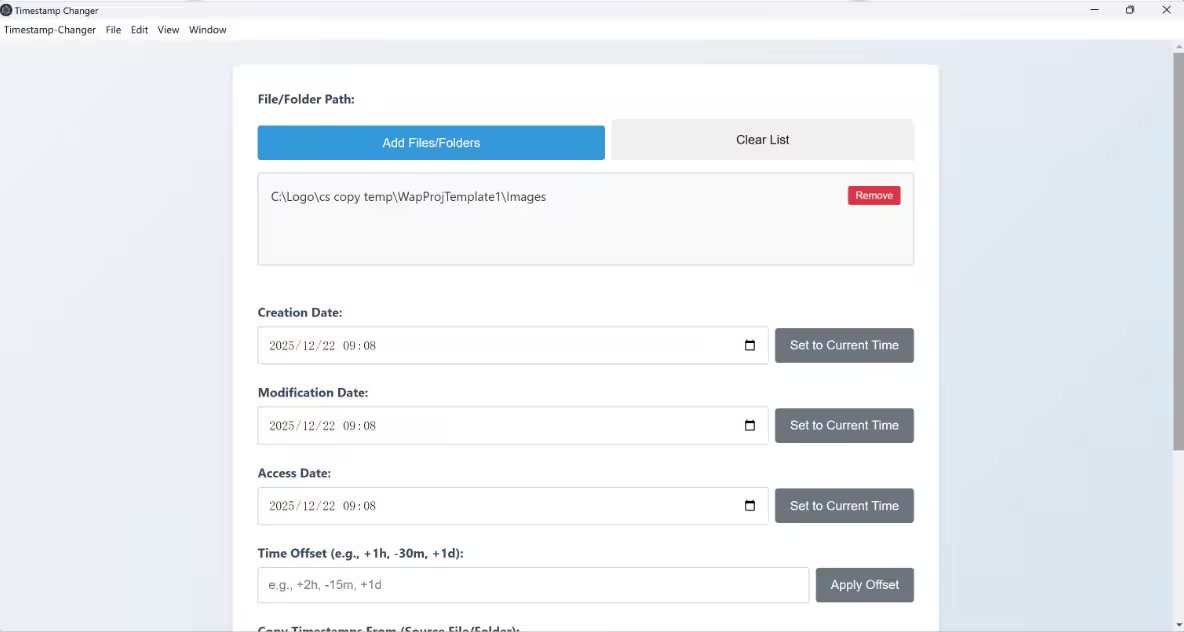Click the Time Offset input field

tap(532, 585)
